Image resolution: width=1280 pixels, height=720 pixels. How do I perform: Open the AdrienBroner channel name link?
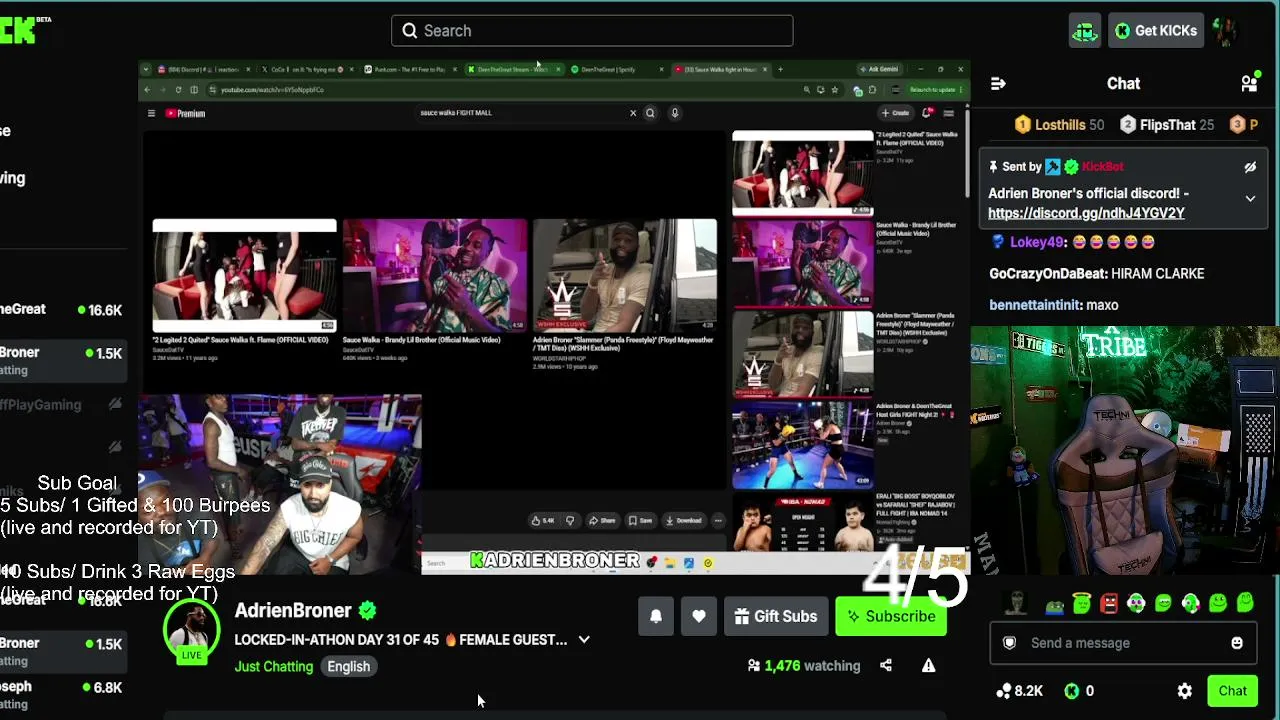tap(293, 611)
